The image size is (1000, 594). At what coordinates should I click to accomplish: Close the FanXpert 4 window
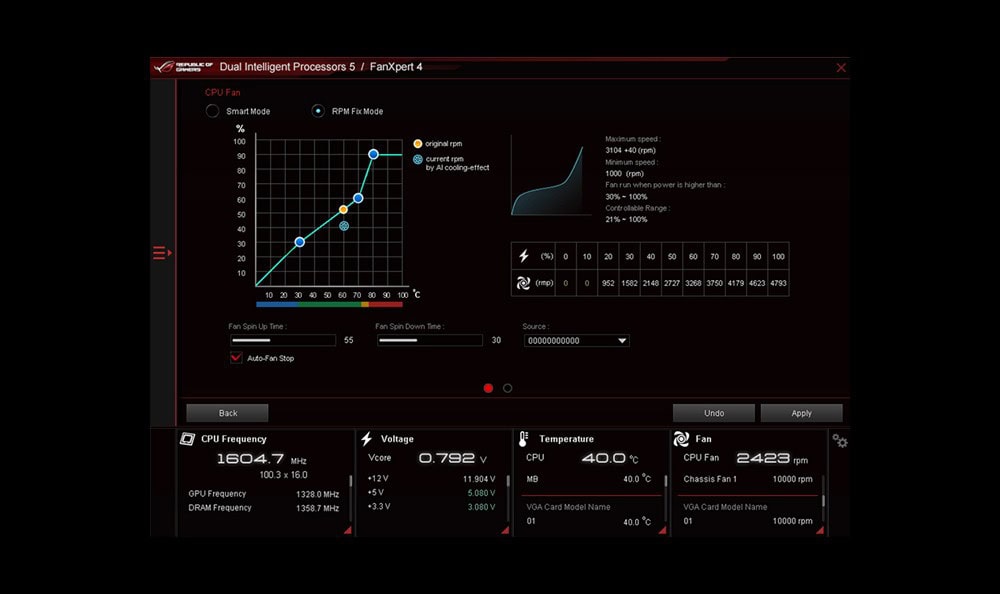click(x=841, y=68)
